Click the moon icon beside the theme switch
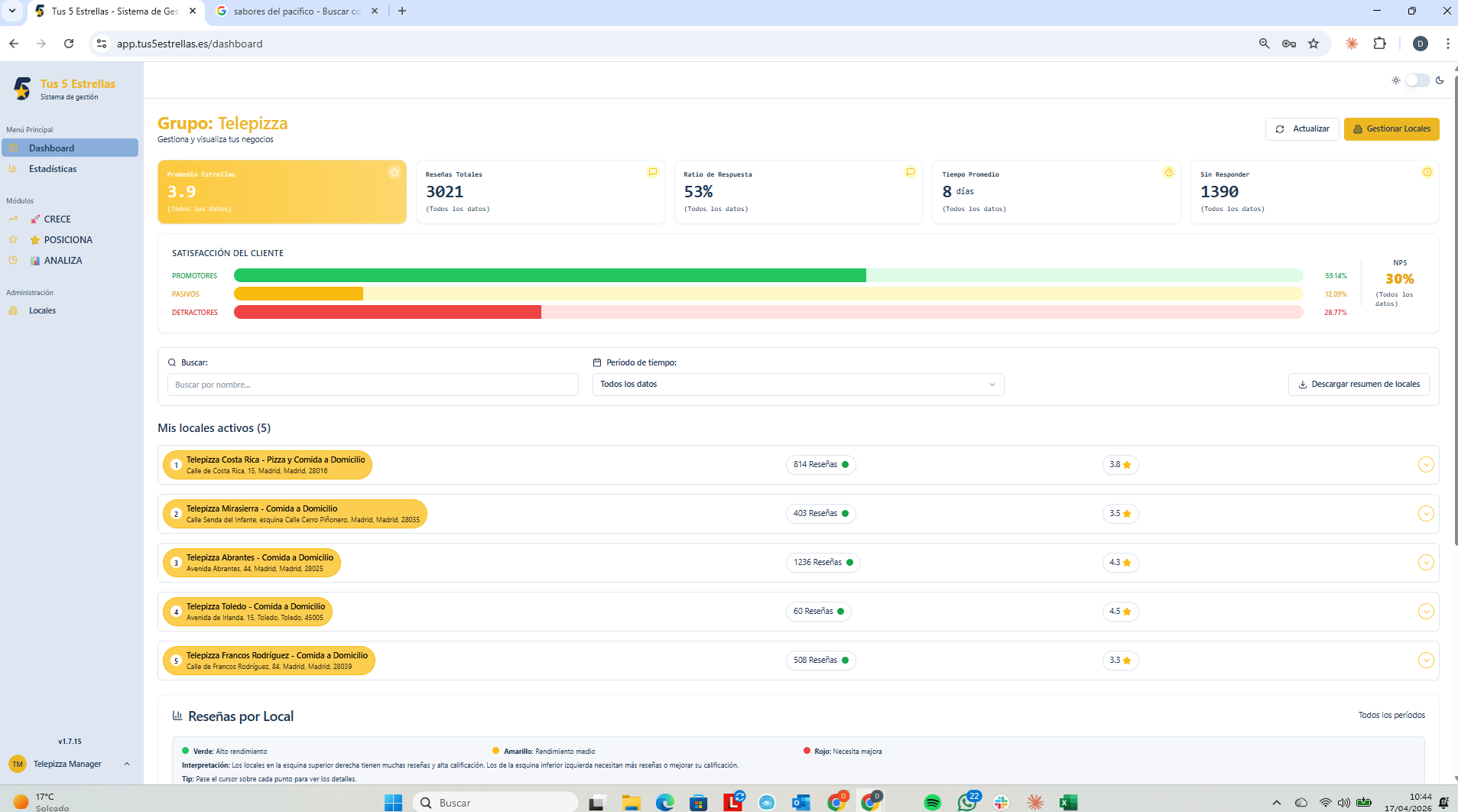 click(x=1440, y=80)
